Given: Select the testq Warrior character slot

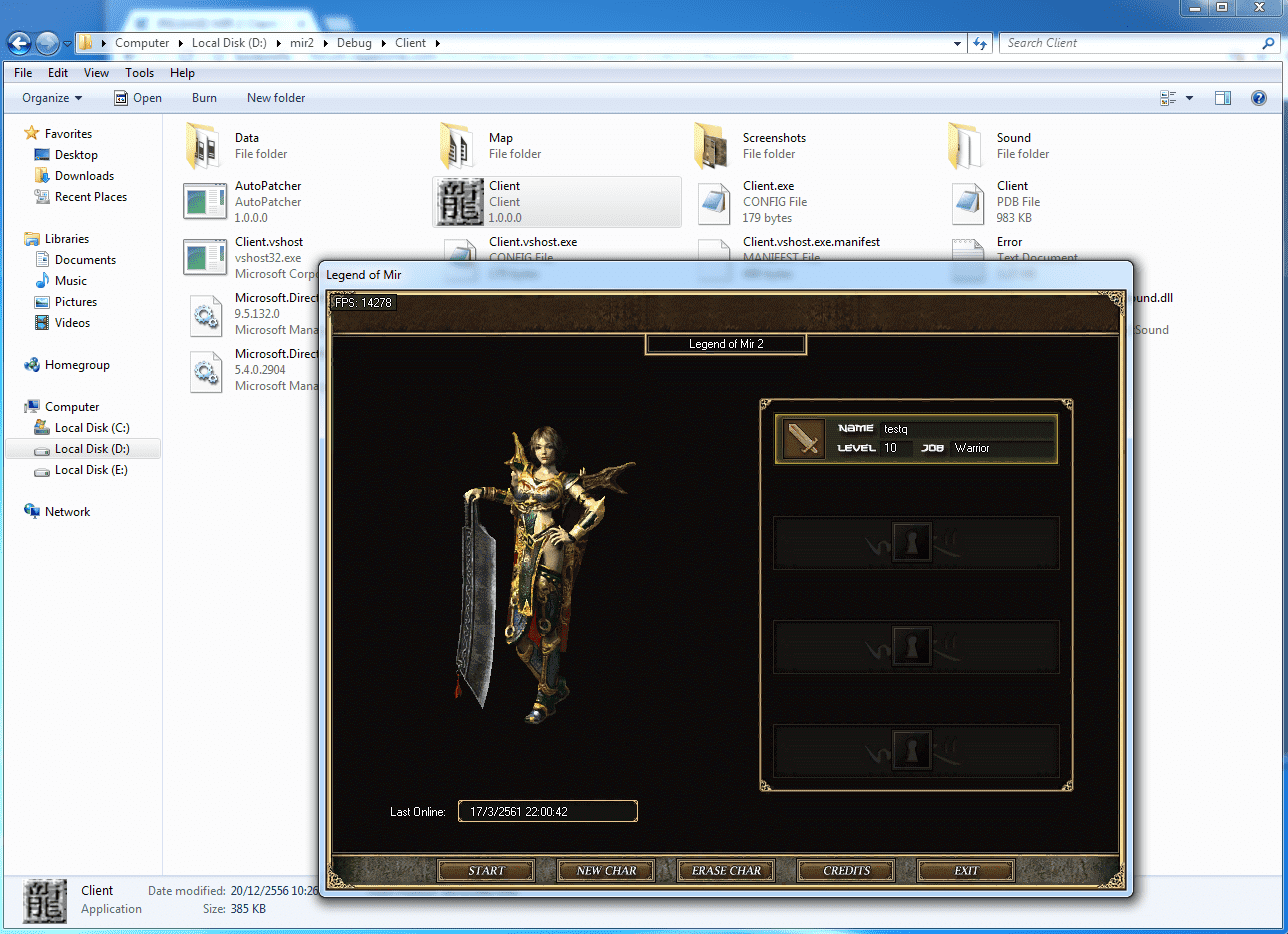Looking at the screenshot, I should point(916,438).
